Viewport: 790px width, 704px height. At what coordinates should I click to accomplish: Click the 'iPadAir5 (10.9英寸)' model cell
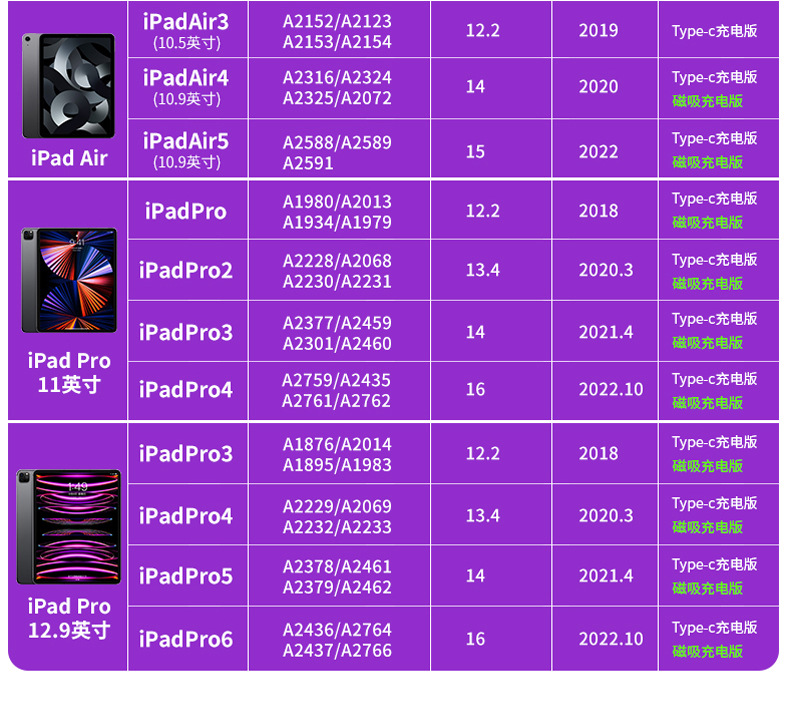coord(186,150)
